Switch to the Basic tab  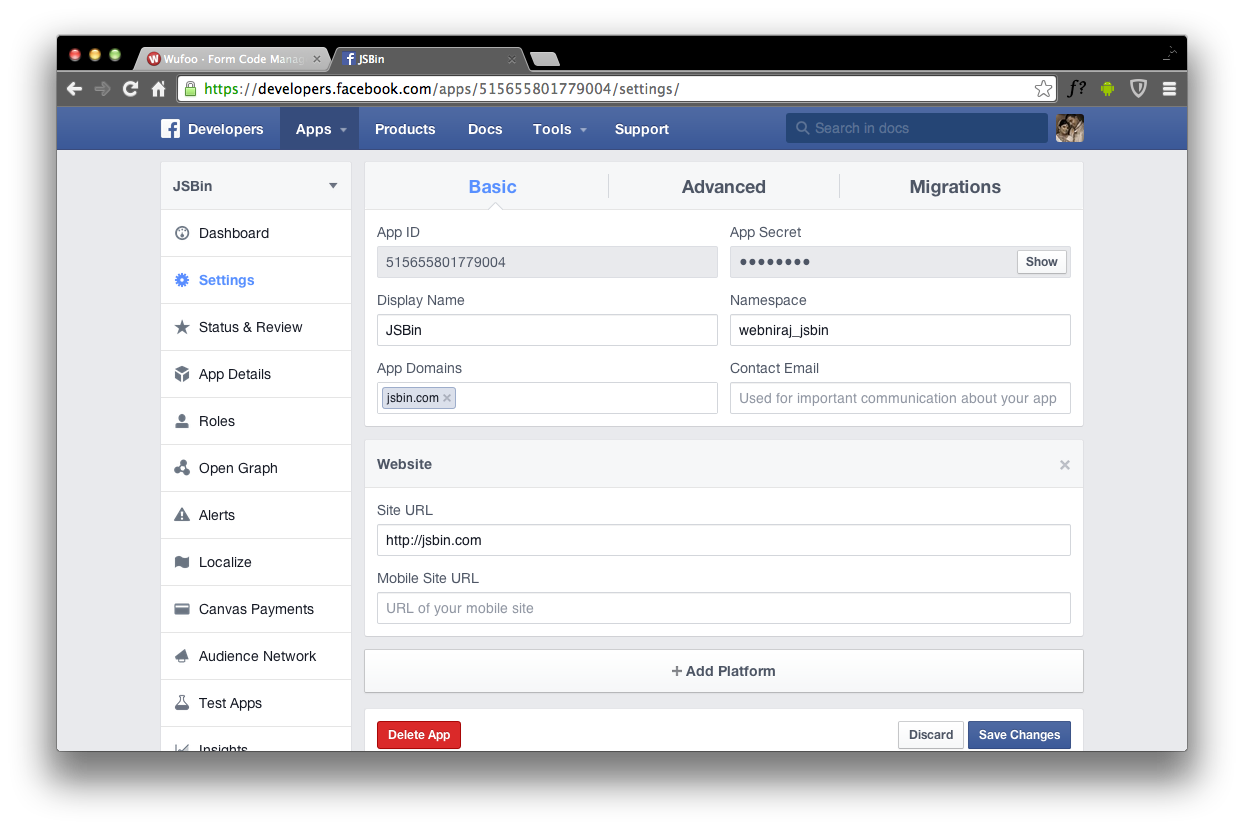point(493,187)
